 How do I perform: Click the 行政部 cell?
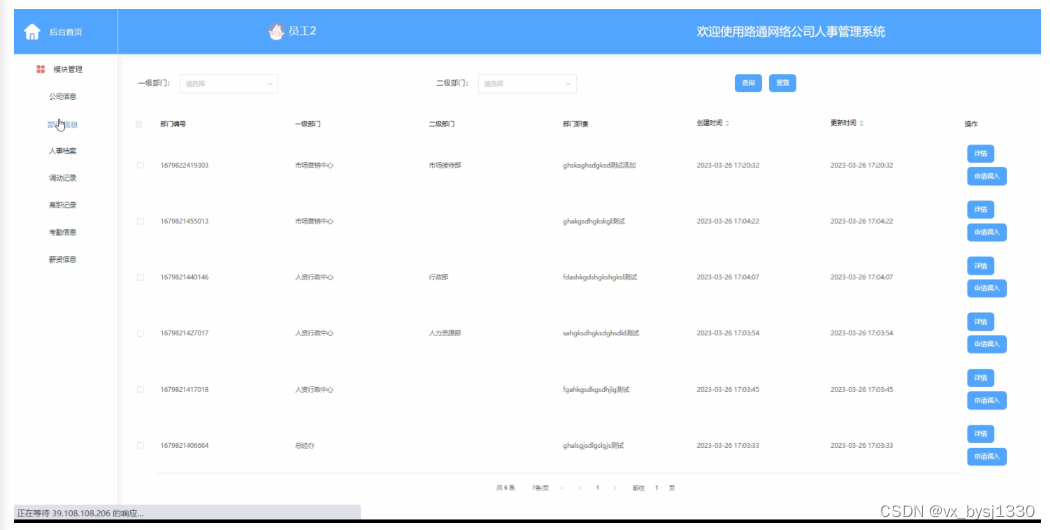pyautogui.click(x=439, y=277)
